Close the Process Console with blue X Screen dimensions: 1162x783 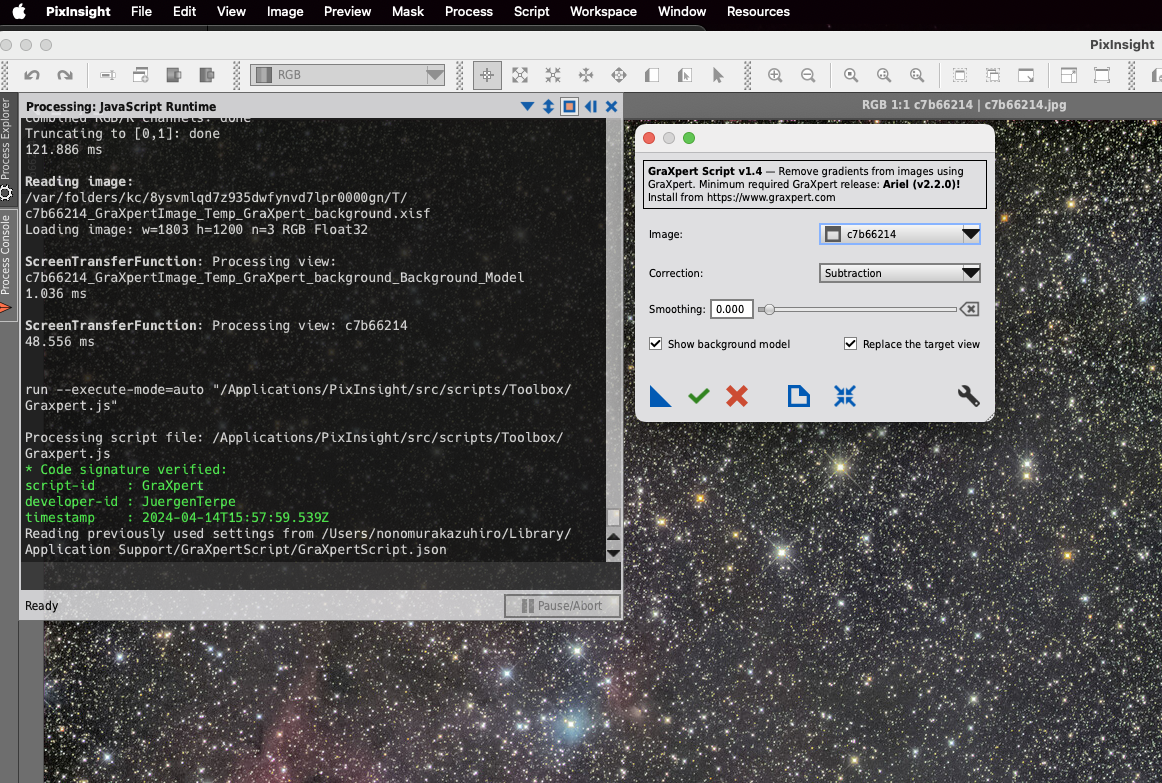point(611,107)
